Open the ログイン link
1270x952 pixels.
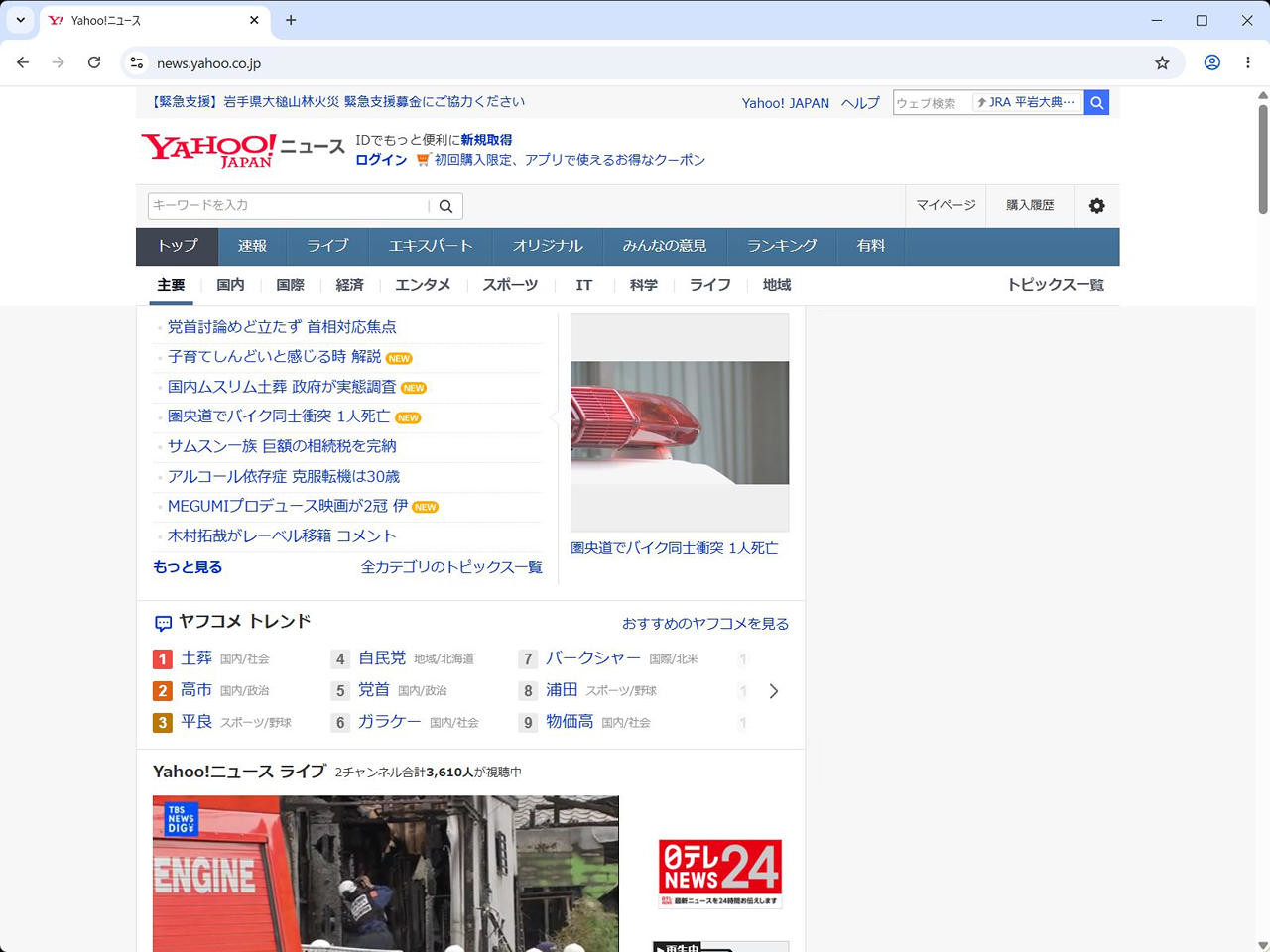[381, 160]
